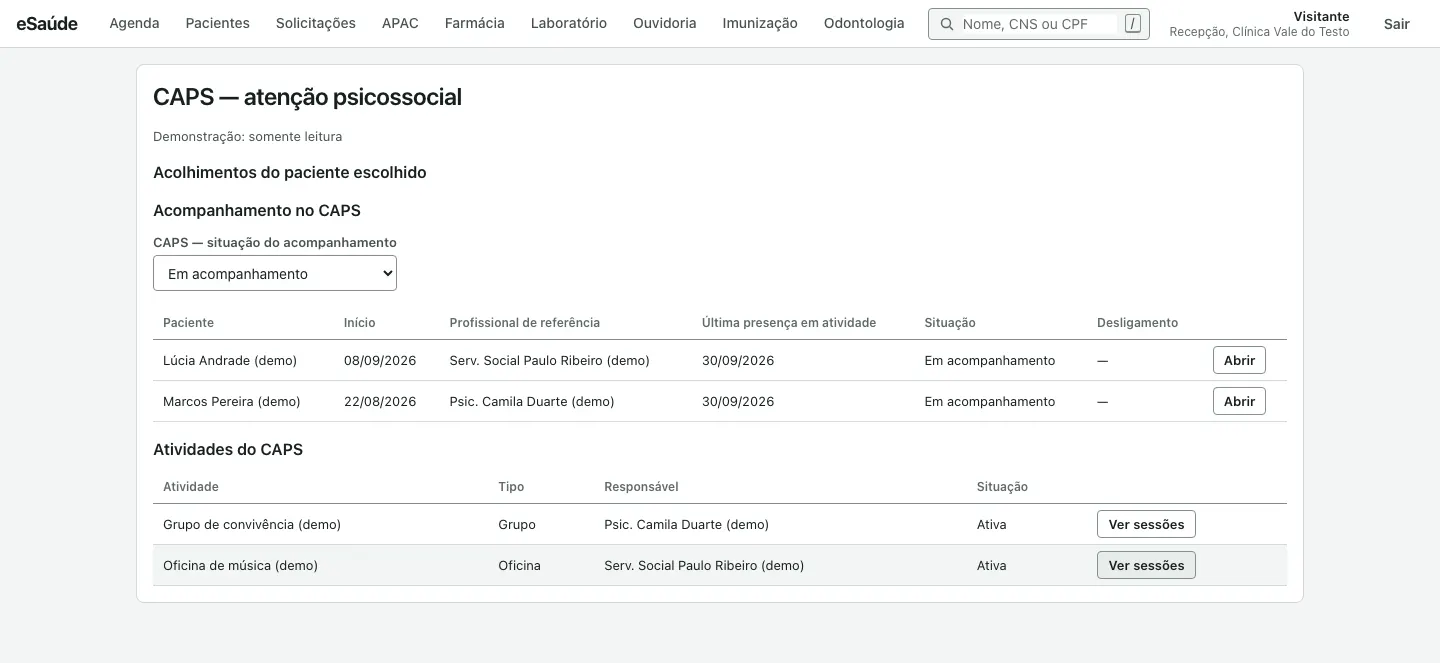
Task: Focus the Nome, CNS ou CPF search field
Action: 1037,24
